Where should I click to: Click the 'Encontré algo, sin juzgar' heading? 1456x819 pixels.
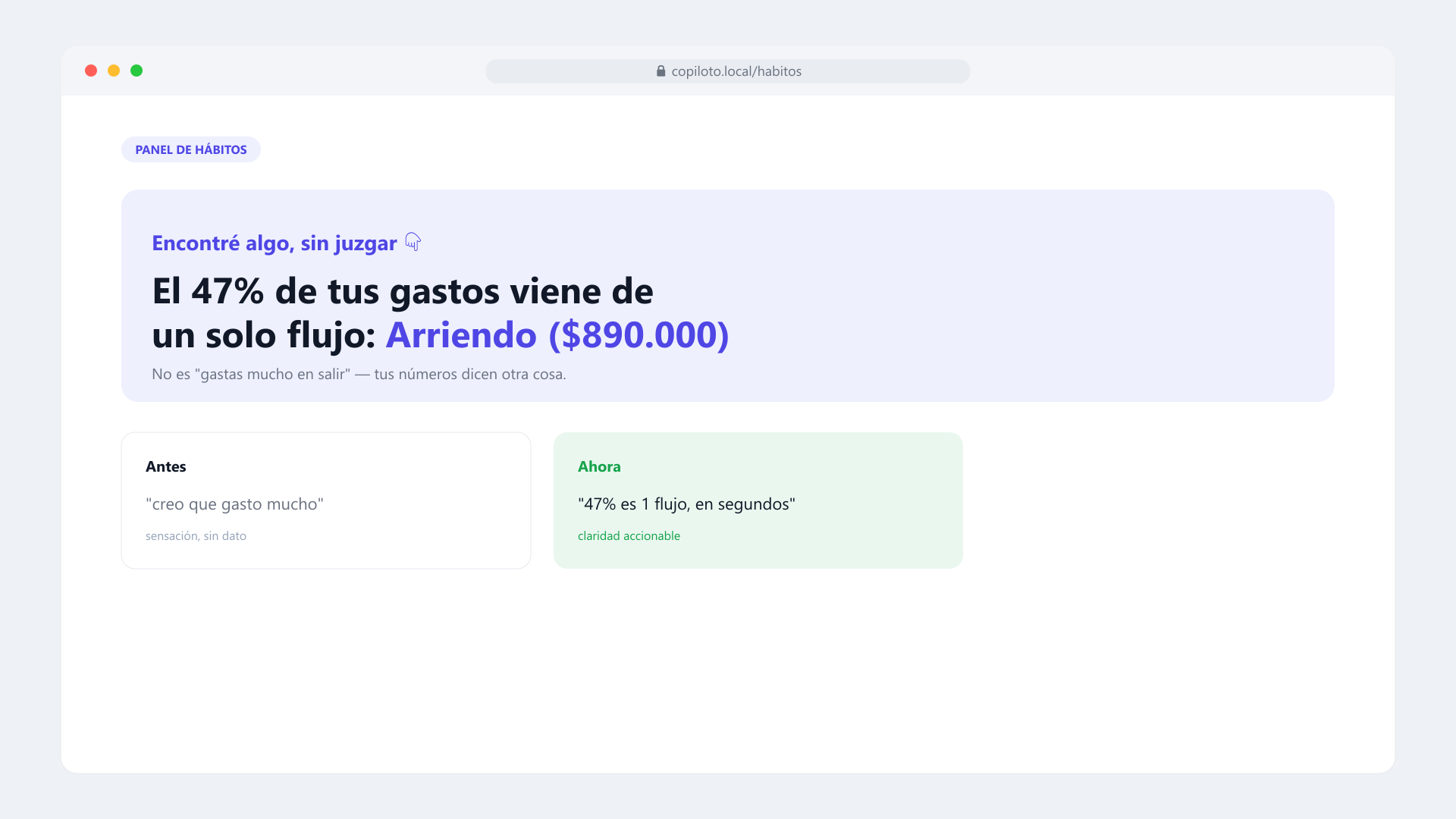[275, 243]
